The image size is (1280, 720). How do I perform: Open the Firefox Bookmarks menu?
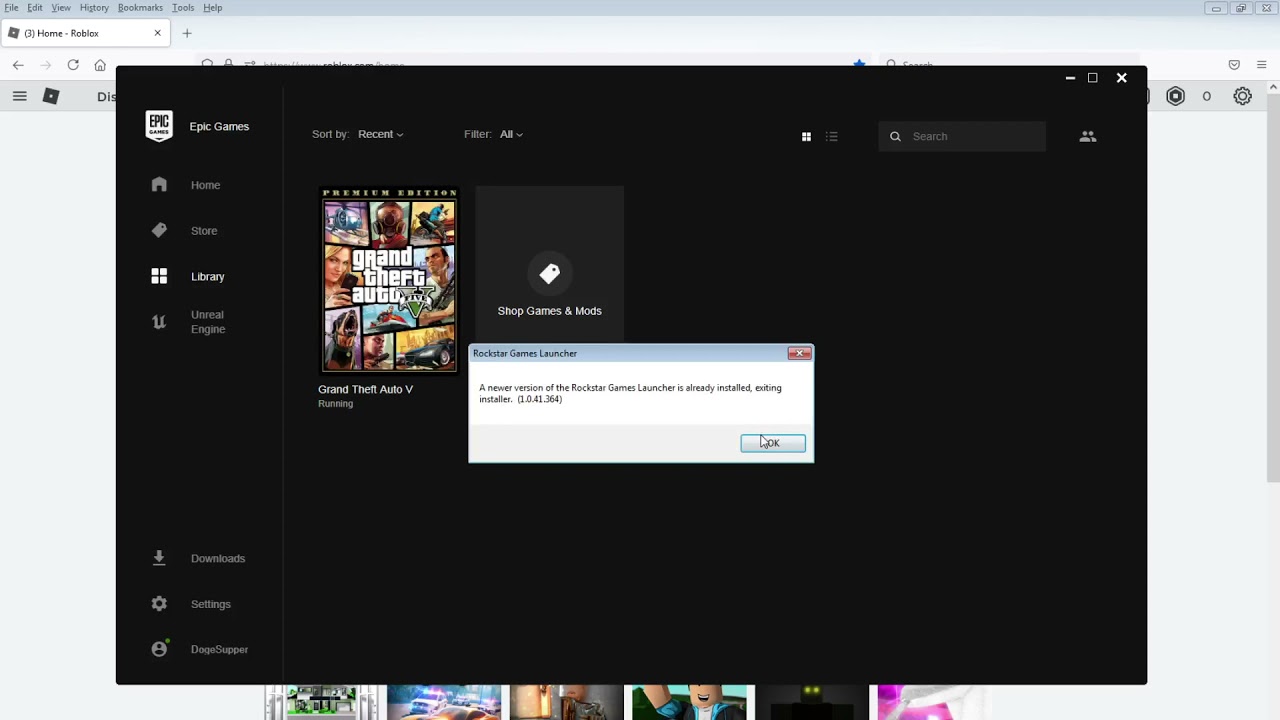(x=140, y=7)
